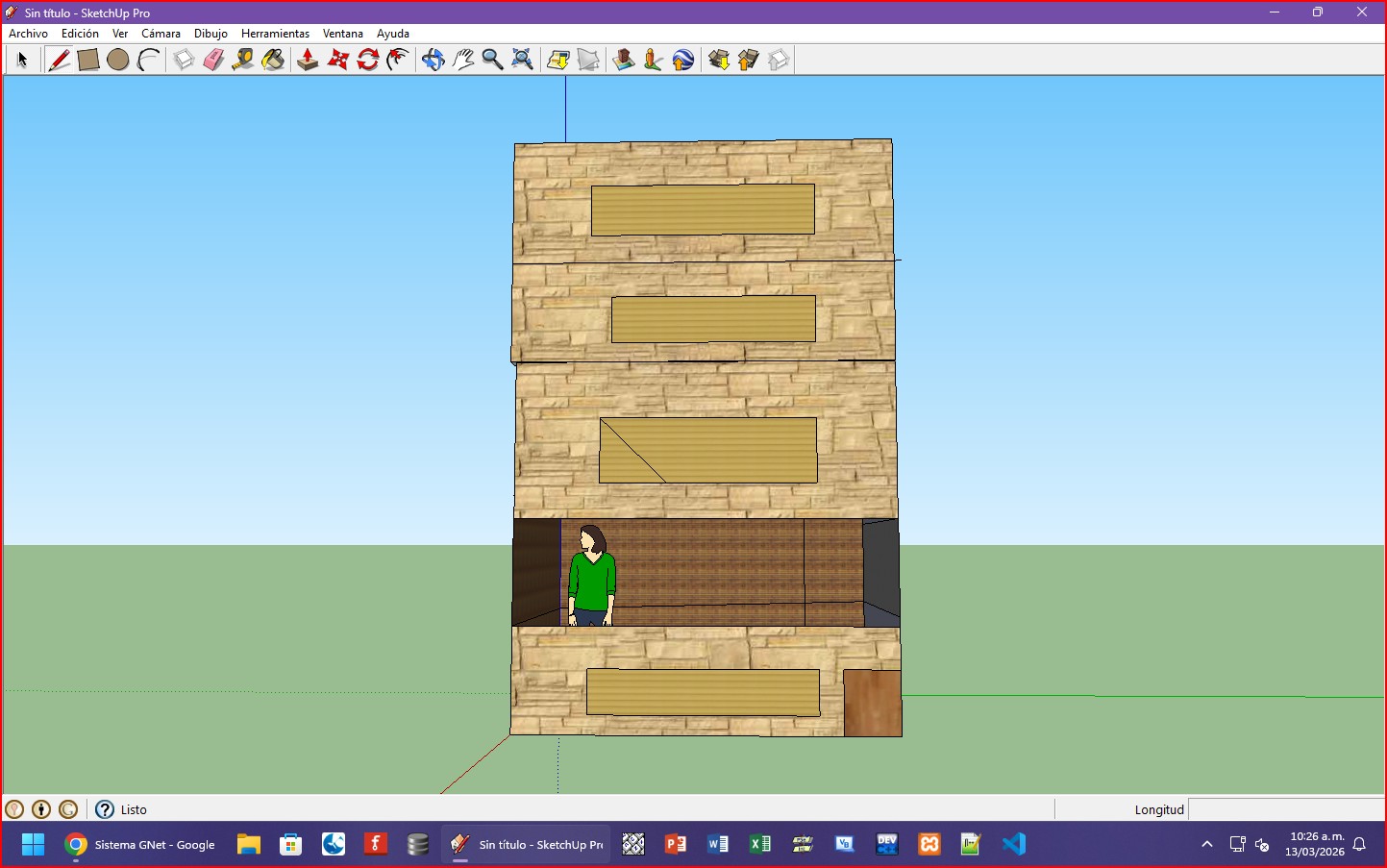Click the Longitud measurements input box
Image resolution: width=1387 pixels, height=868 pixels.
1285,809
